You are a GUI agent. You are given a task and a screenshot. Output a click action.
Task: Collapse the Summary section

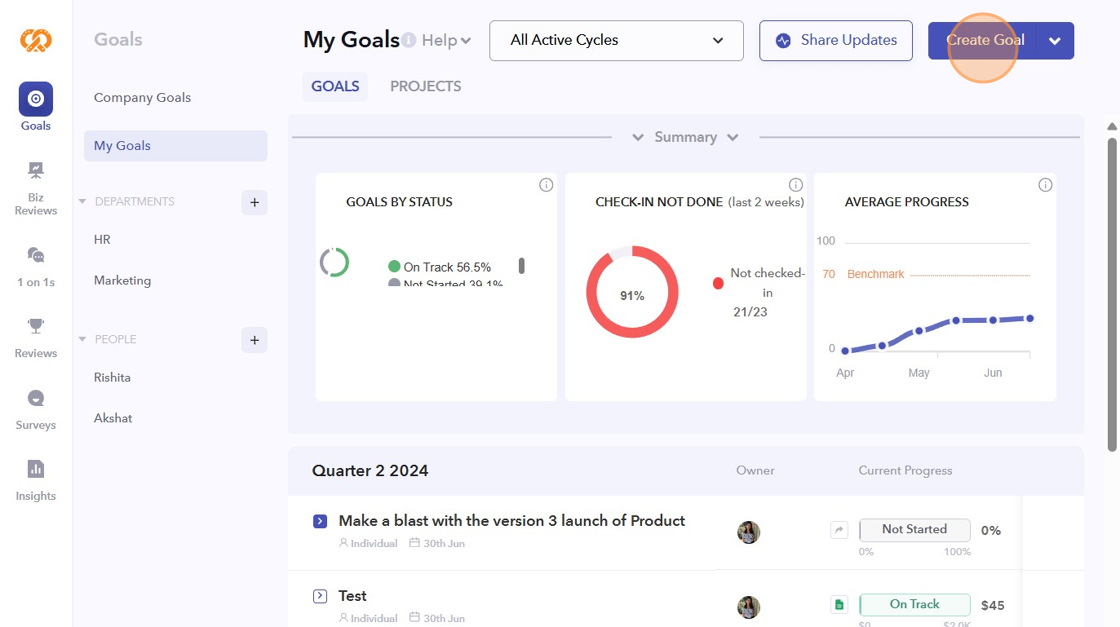(x=685, y=137)
